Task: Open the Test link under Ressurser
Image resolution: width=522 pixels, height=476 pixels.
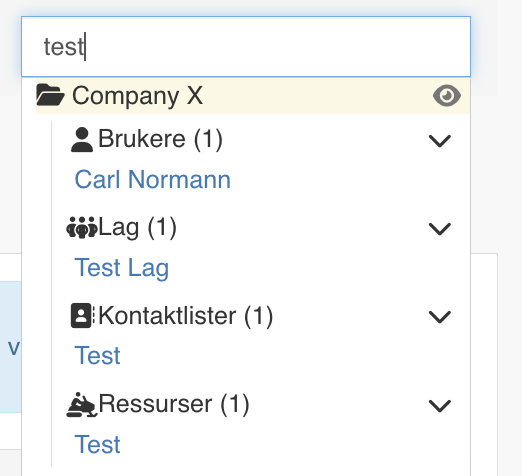Action: click(x=97, y=444)
